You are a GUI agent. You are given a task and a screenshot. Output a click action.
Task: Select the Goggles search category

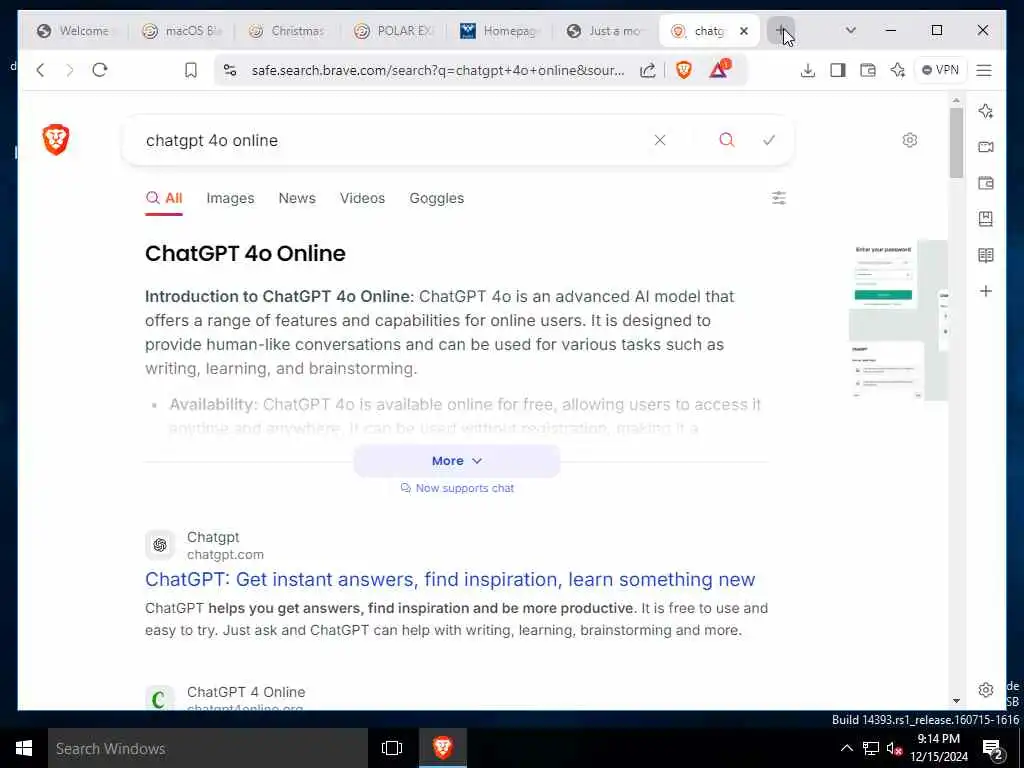click(437, 198)
